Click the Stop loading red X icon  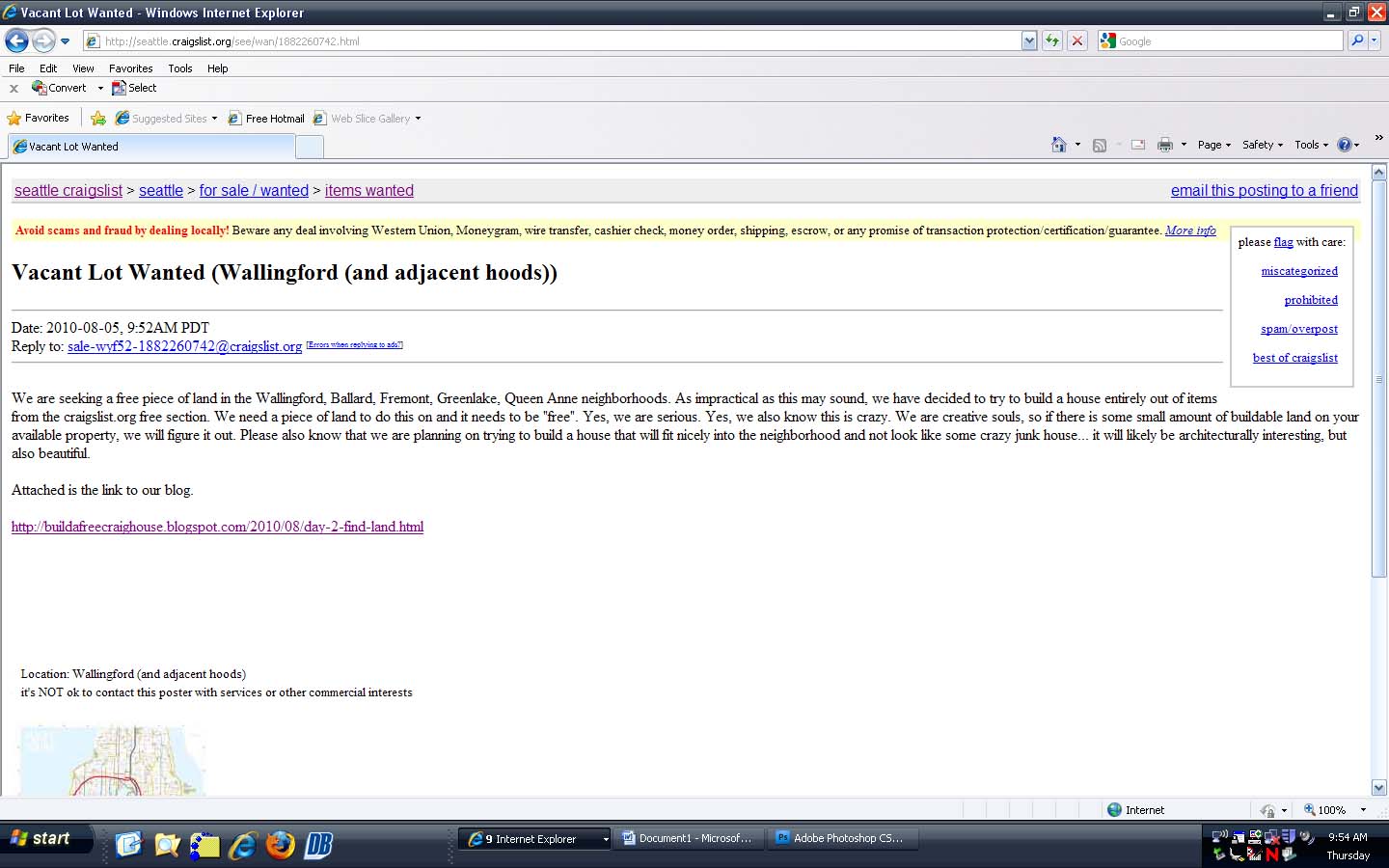point(1076,41)
